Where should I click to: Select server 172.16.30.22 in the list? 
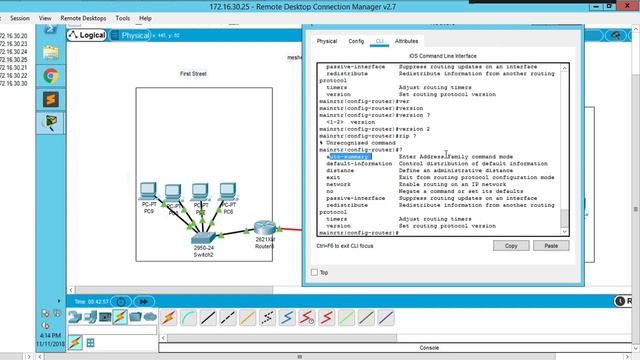click(x=14, y=76)
